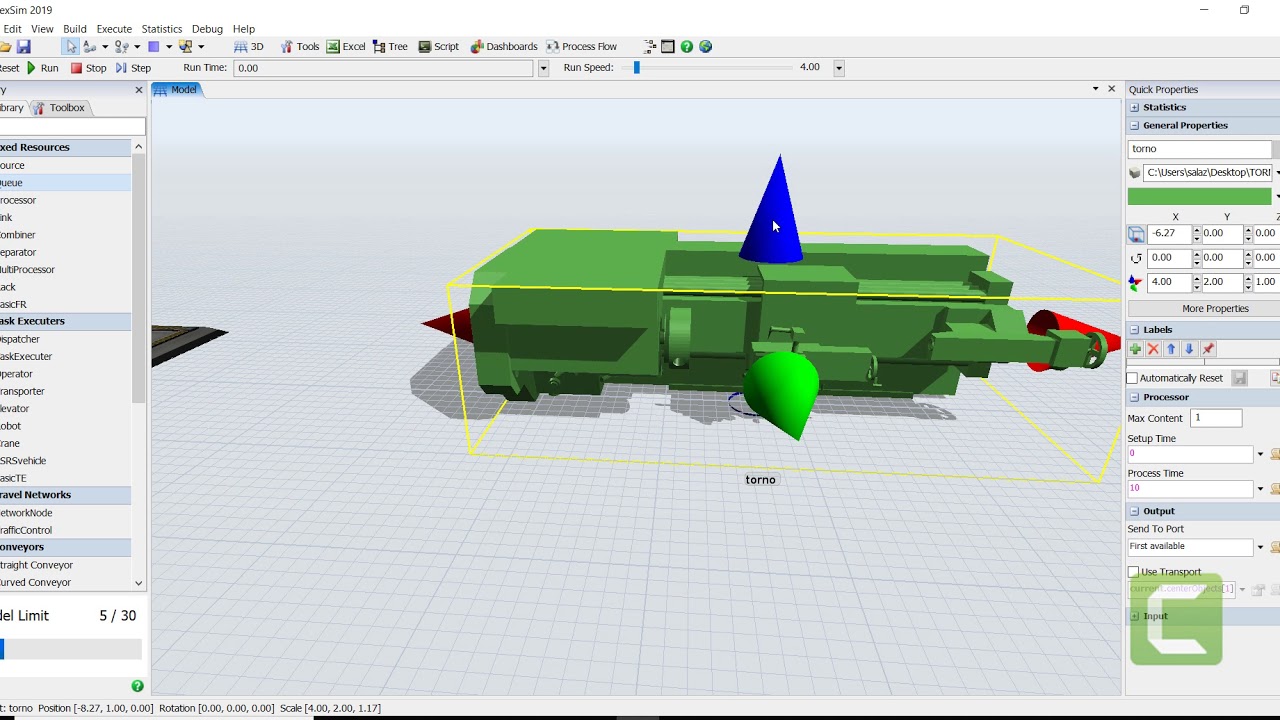Image resolution: width=1280 pixels, height=720 pixels.
Task: Click the Stop simulation button
Action: [x=88, y=68]
